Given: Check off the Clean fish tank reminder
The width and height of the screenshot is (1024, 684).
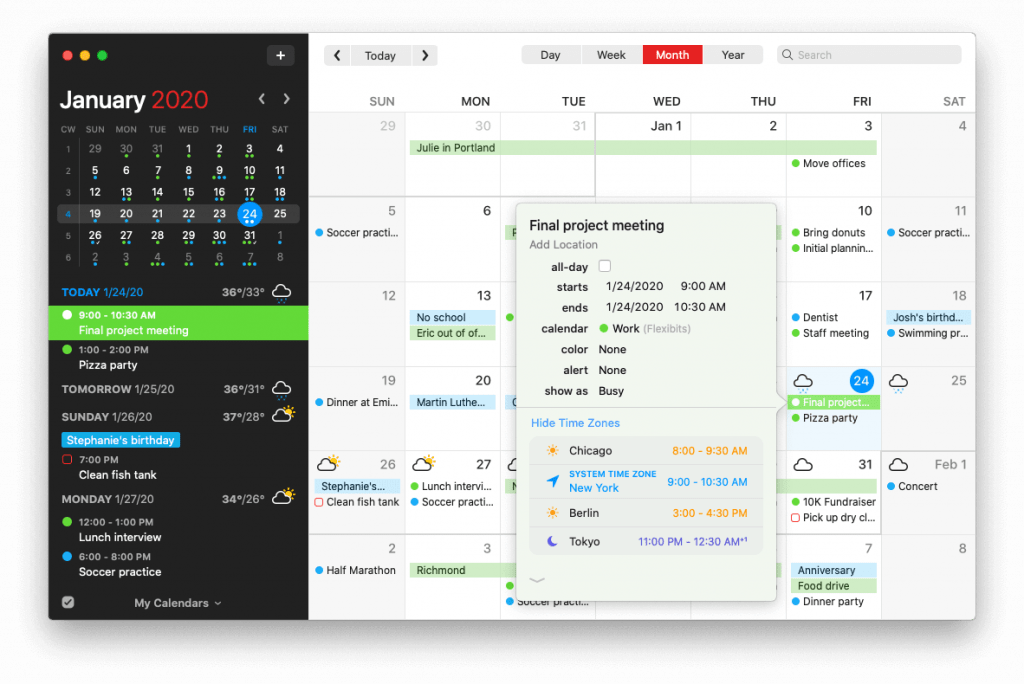Looking at the screenshot, I should pos(68,458).
